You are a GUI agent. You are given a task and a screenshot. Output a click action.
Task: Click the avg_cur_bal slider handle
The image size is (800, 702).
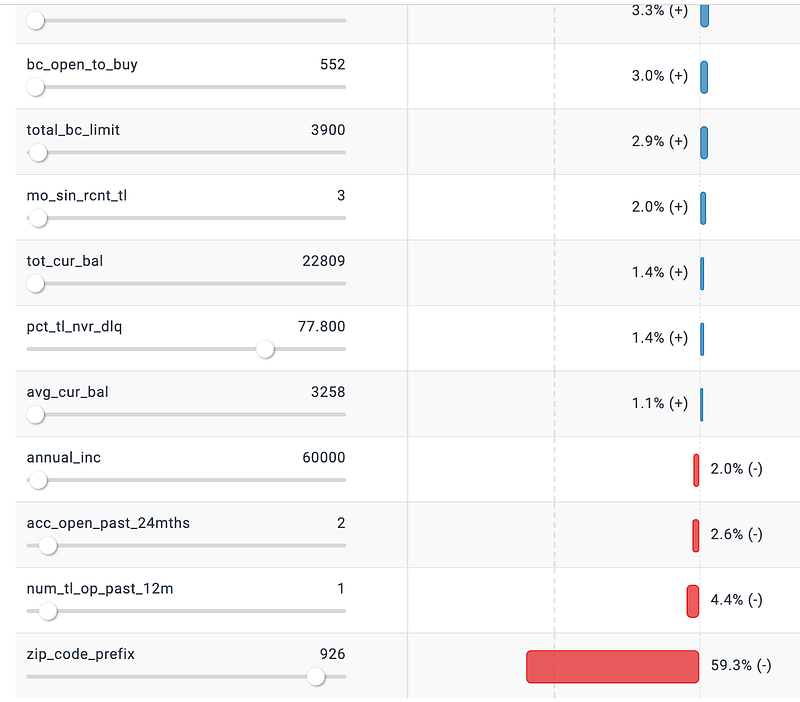click(36, 415)
